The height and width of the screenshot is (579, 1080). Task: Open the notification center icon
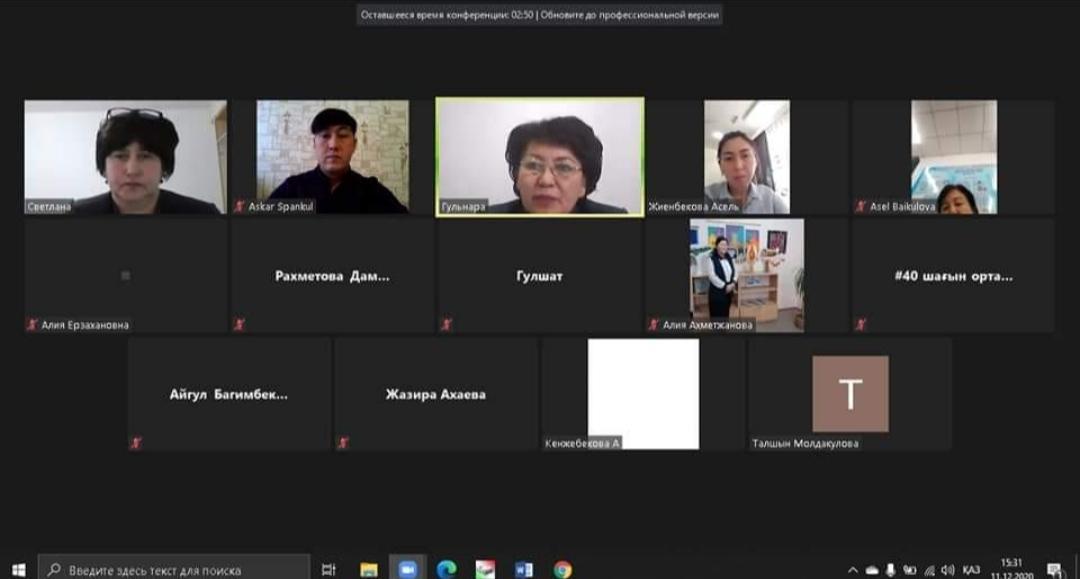coord(1053,570)
